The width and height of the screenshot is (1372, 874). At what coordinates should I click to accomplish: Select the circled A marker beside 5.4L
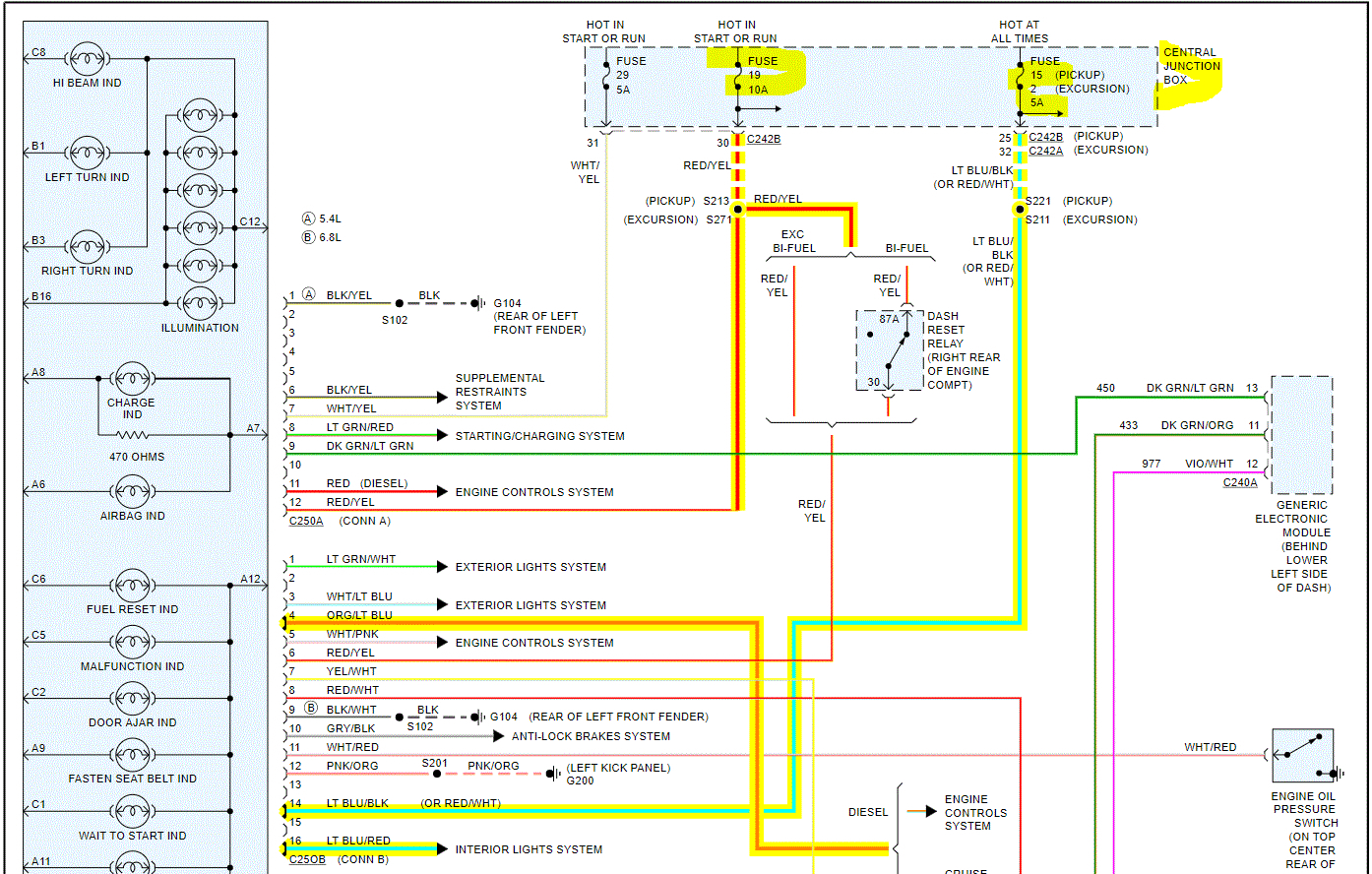coord(308,218)
